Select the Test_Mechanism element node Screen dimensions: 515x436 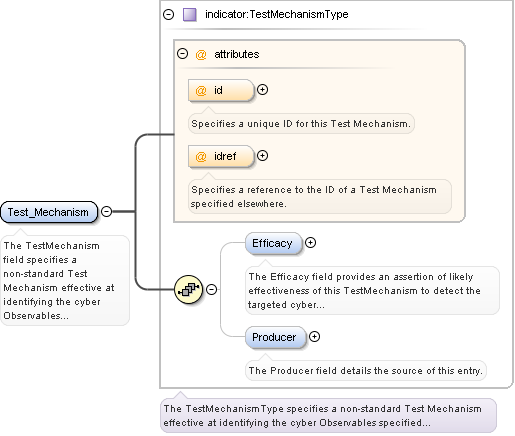[49, 212]
